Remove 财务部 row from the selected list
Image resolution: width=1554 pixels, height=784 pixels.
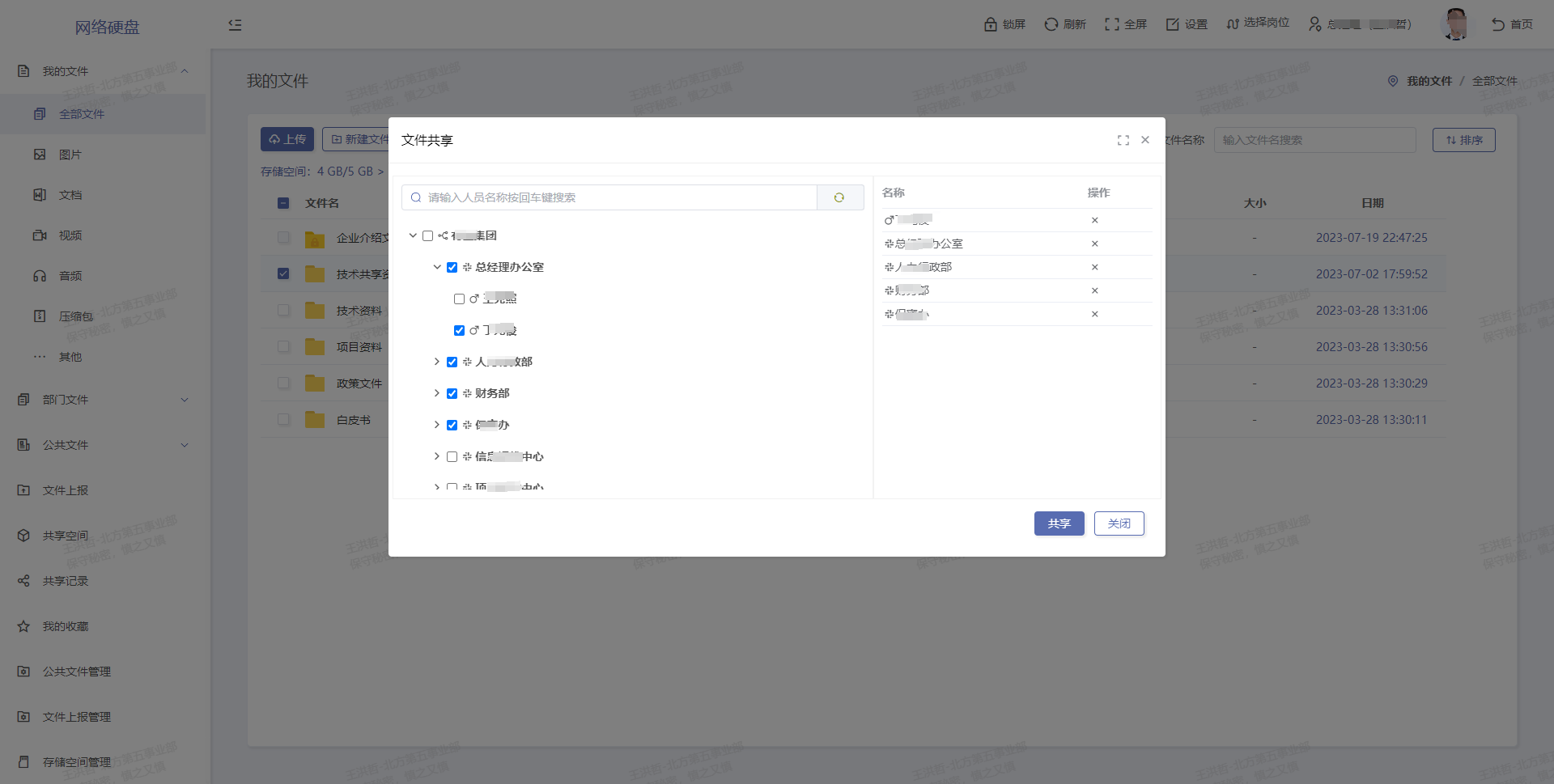pyautogui.click(x=1094, y=290)
